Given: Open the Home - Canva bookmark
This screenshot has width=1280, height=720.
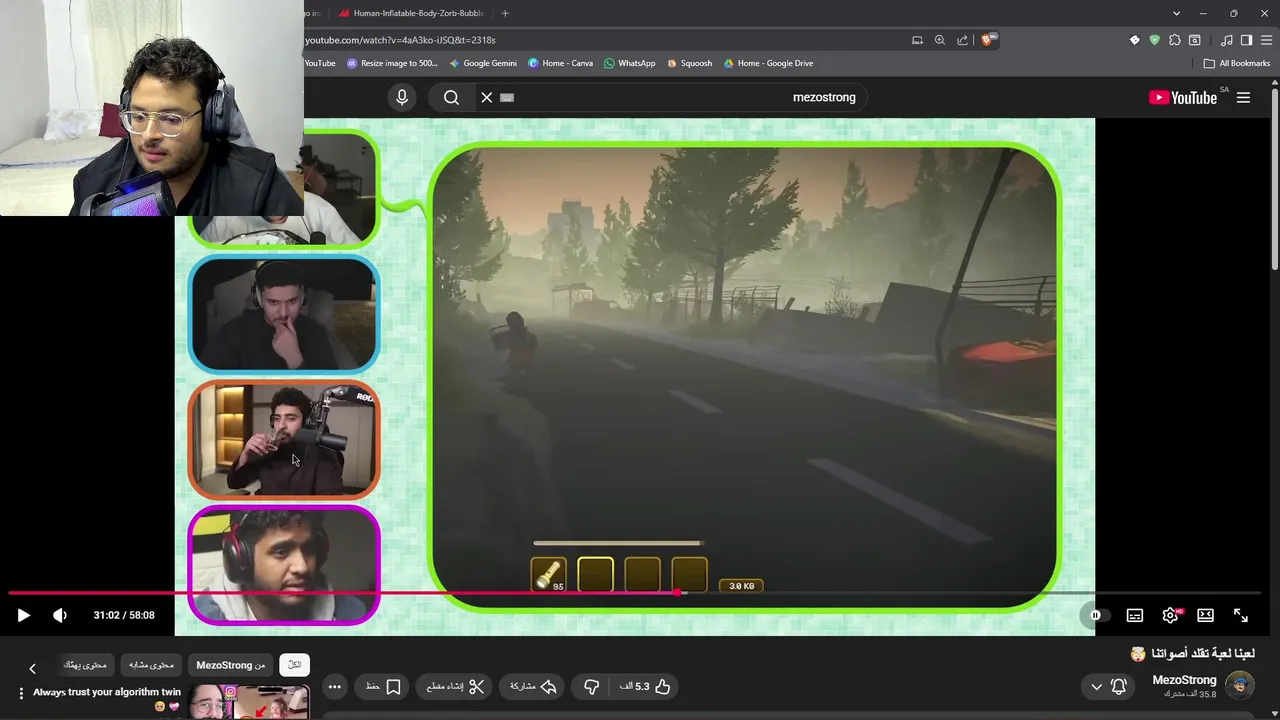Looking at the screenshot, I should coord(560,63).
